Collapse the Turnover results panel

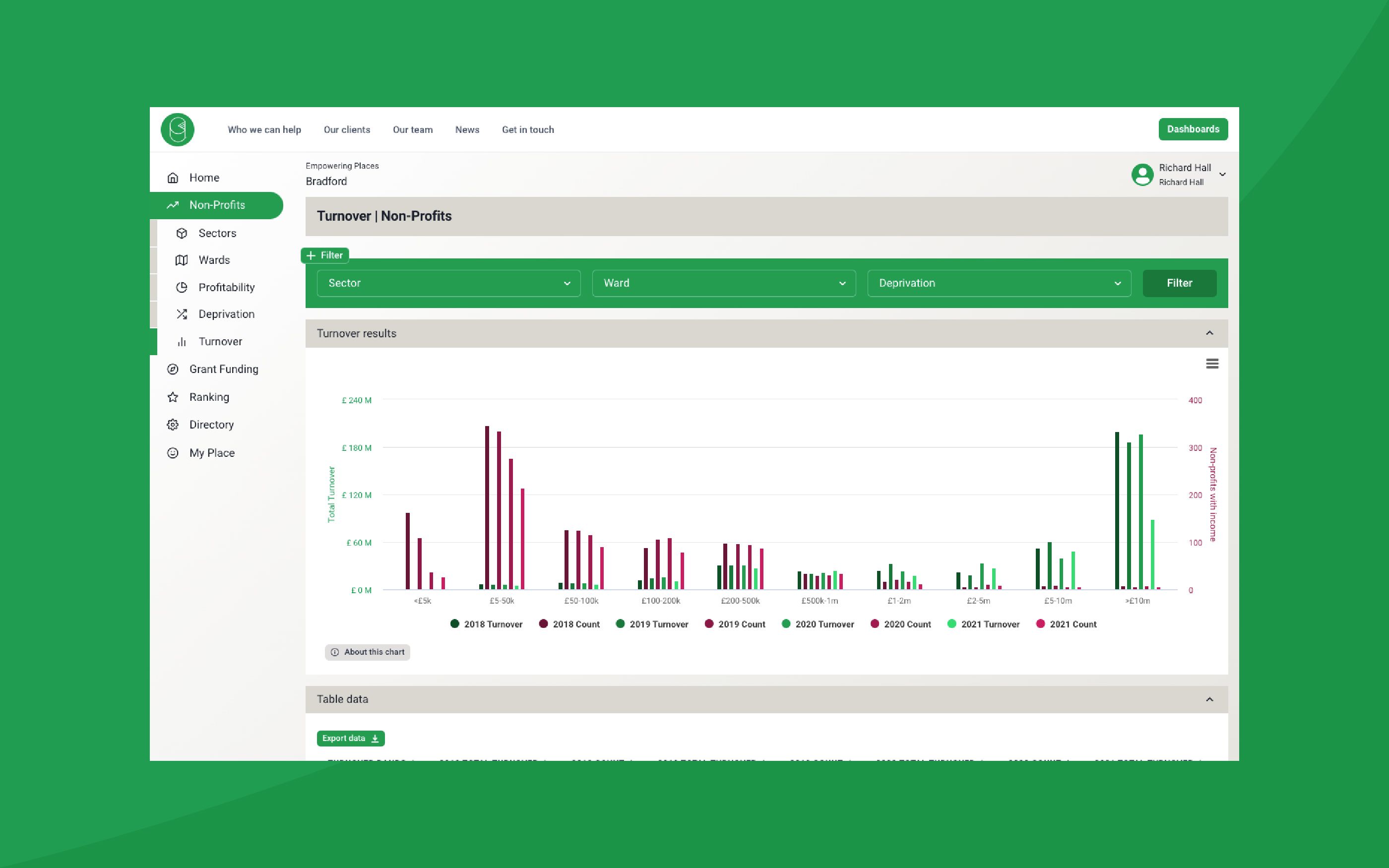(x=1209, y=333)
